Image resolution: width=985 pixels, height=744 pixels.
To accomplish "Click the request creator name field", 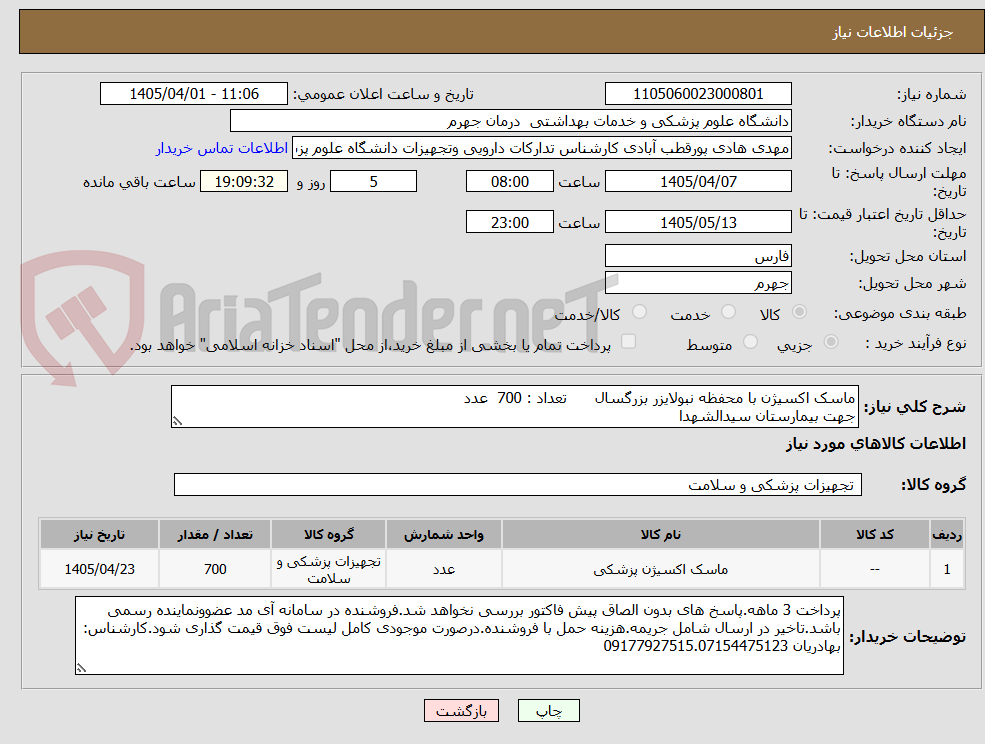I will pyautogui.click(x=541, y=148).
